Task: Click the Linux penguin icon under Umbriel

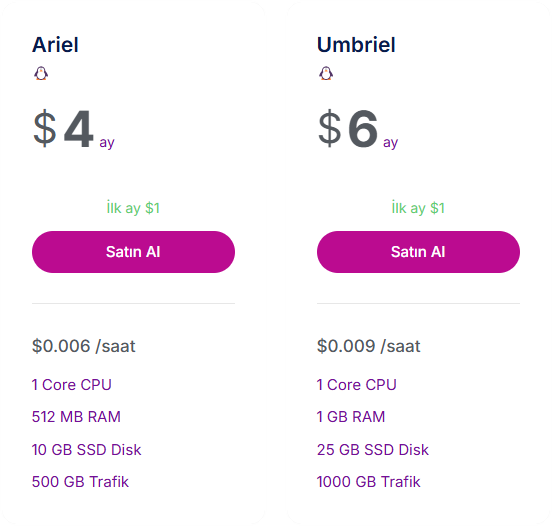Action: [326, 74]
